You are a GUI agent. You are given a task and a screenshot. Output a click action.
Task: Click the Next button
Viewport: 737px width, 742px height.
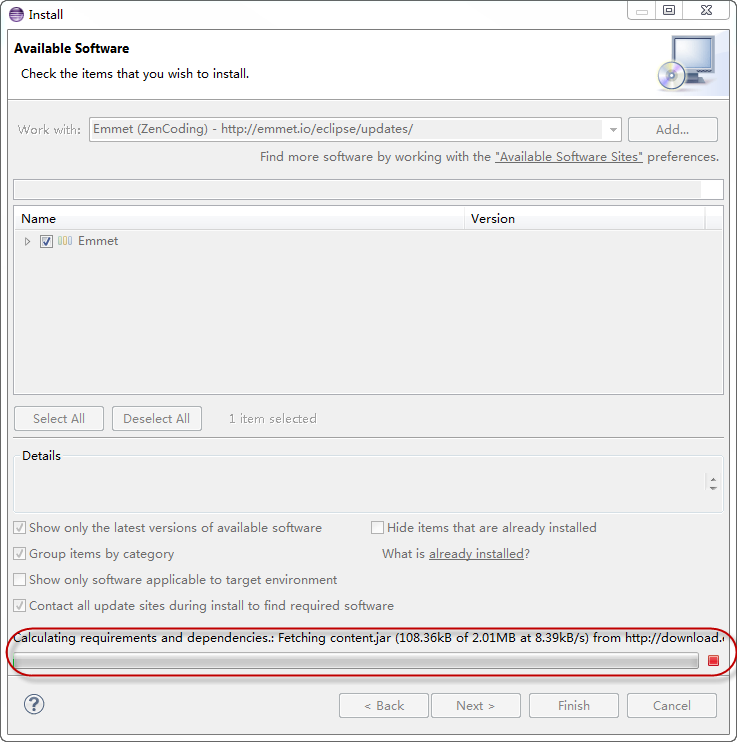pos(476,706)
